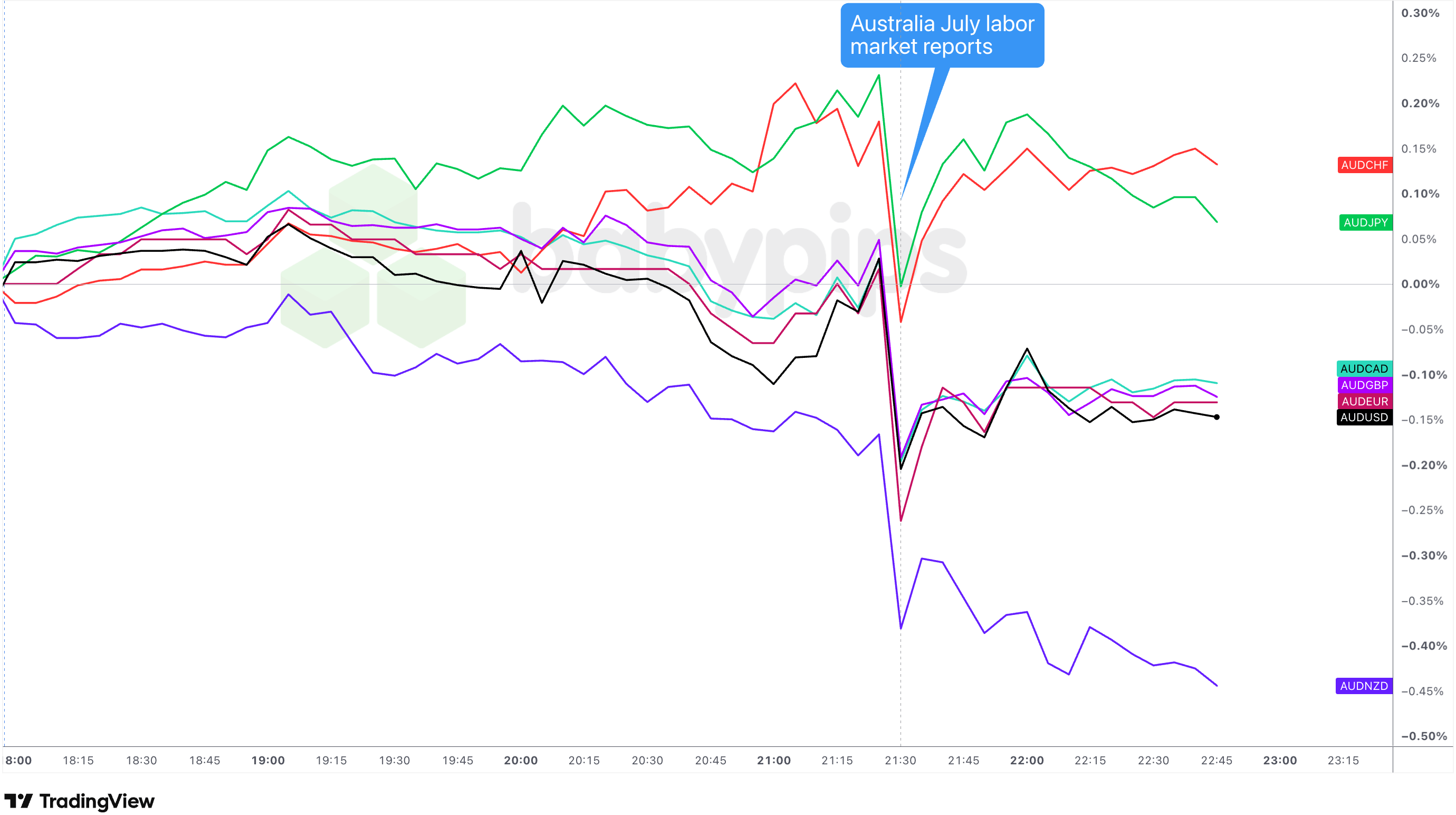Click the AUDUSD last-value dot marker
1456x815 pixels.
[x=1217, y=418]
